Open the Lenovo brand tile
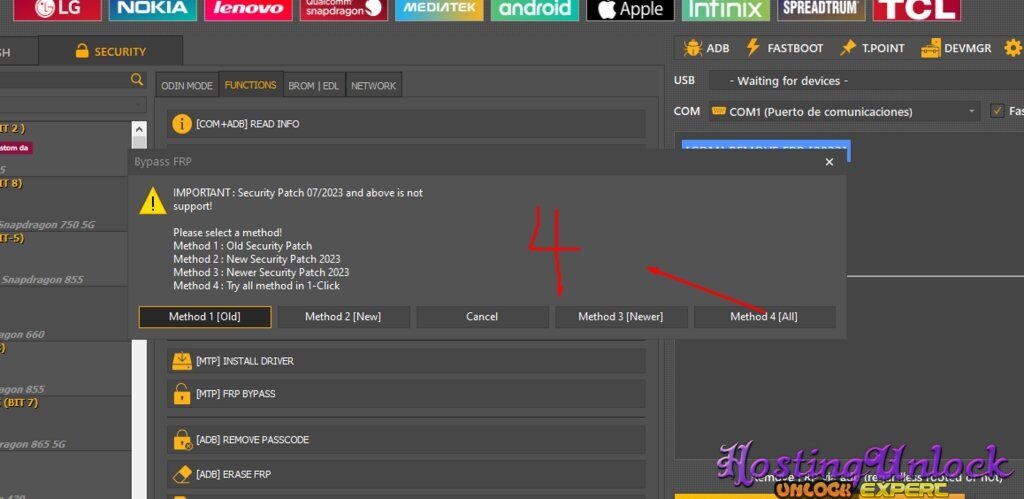This screenshot has width=1024, height=499. pos(248,10)
